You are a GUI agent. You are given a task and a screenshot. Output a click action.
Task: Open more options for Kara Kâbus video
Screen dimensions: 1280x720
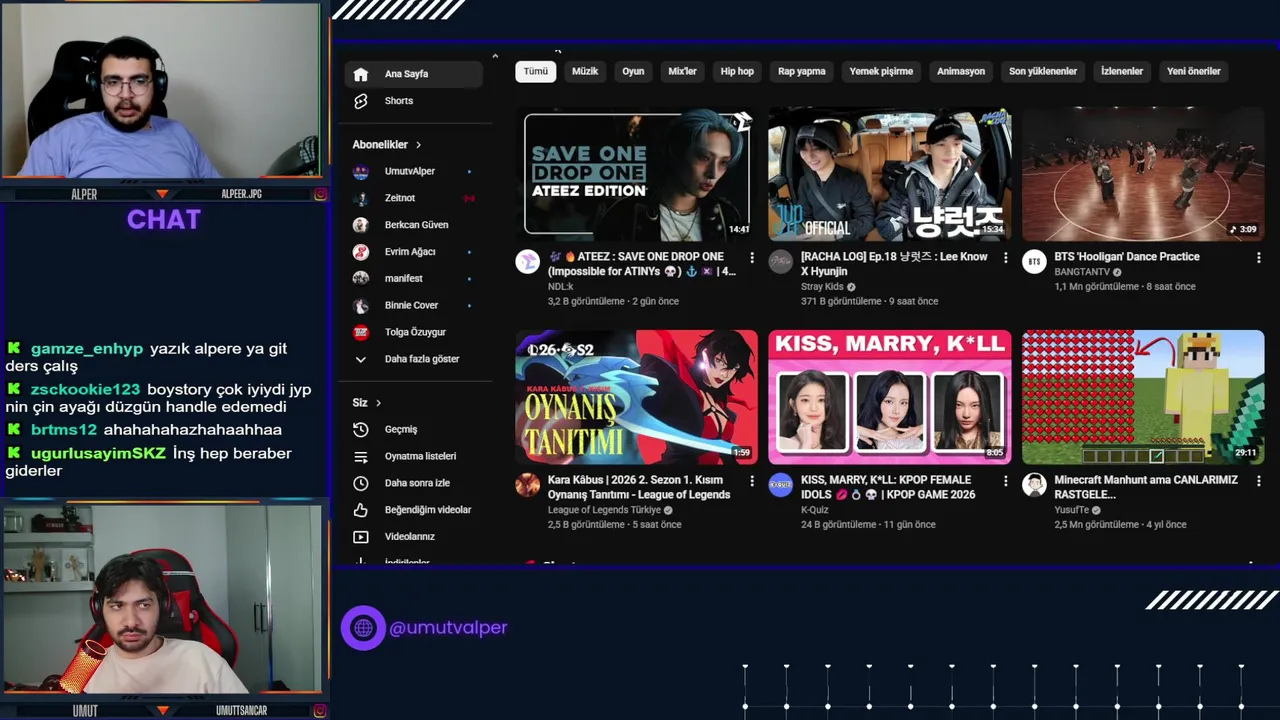752,481
